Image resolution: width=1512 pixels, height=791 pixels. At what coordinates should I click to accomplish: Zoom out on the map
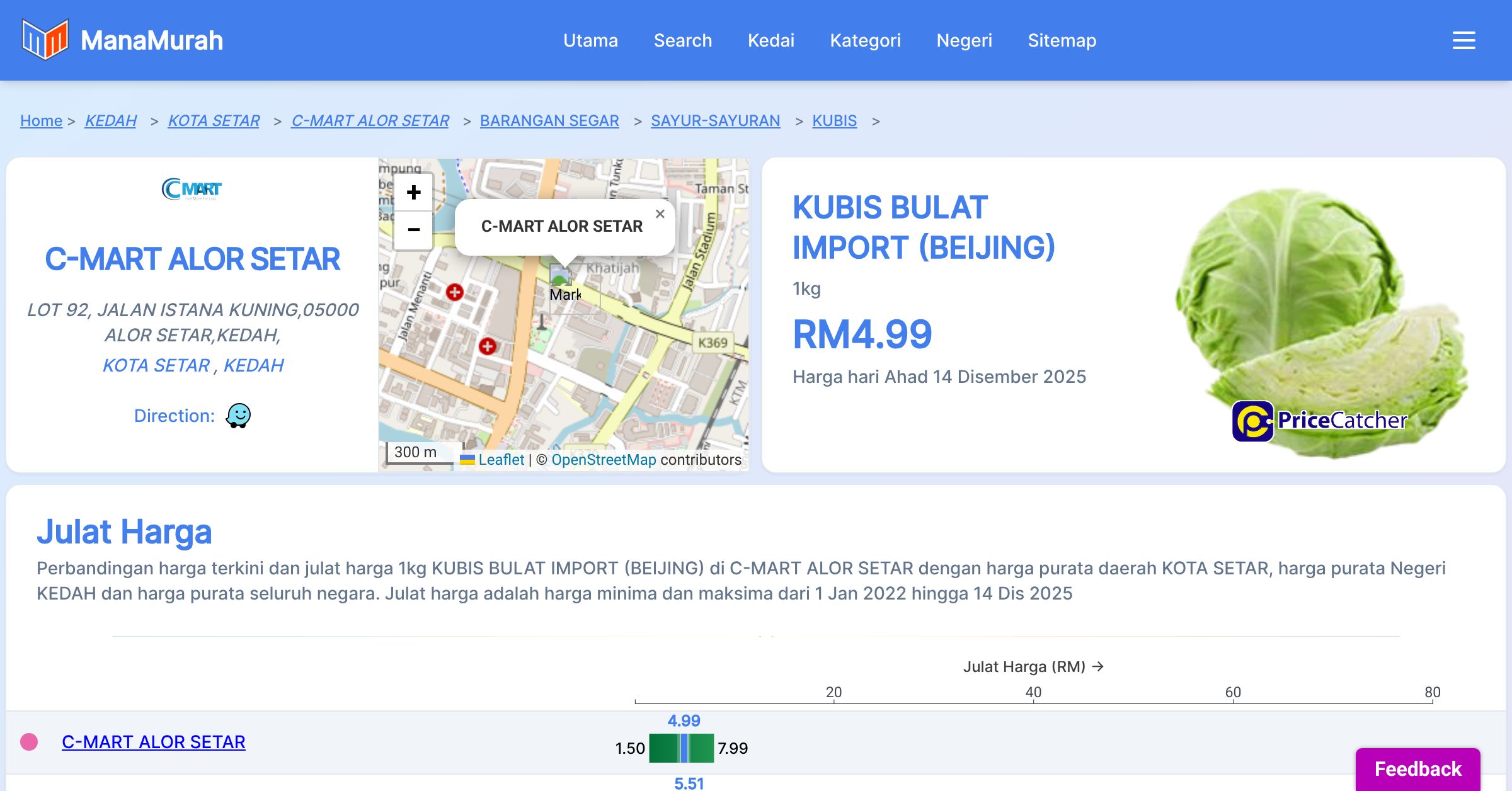[413, 230]
